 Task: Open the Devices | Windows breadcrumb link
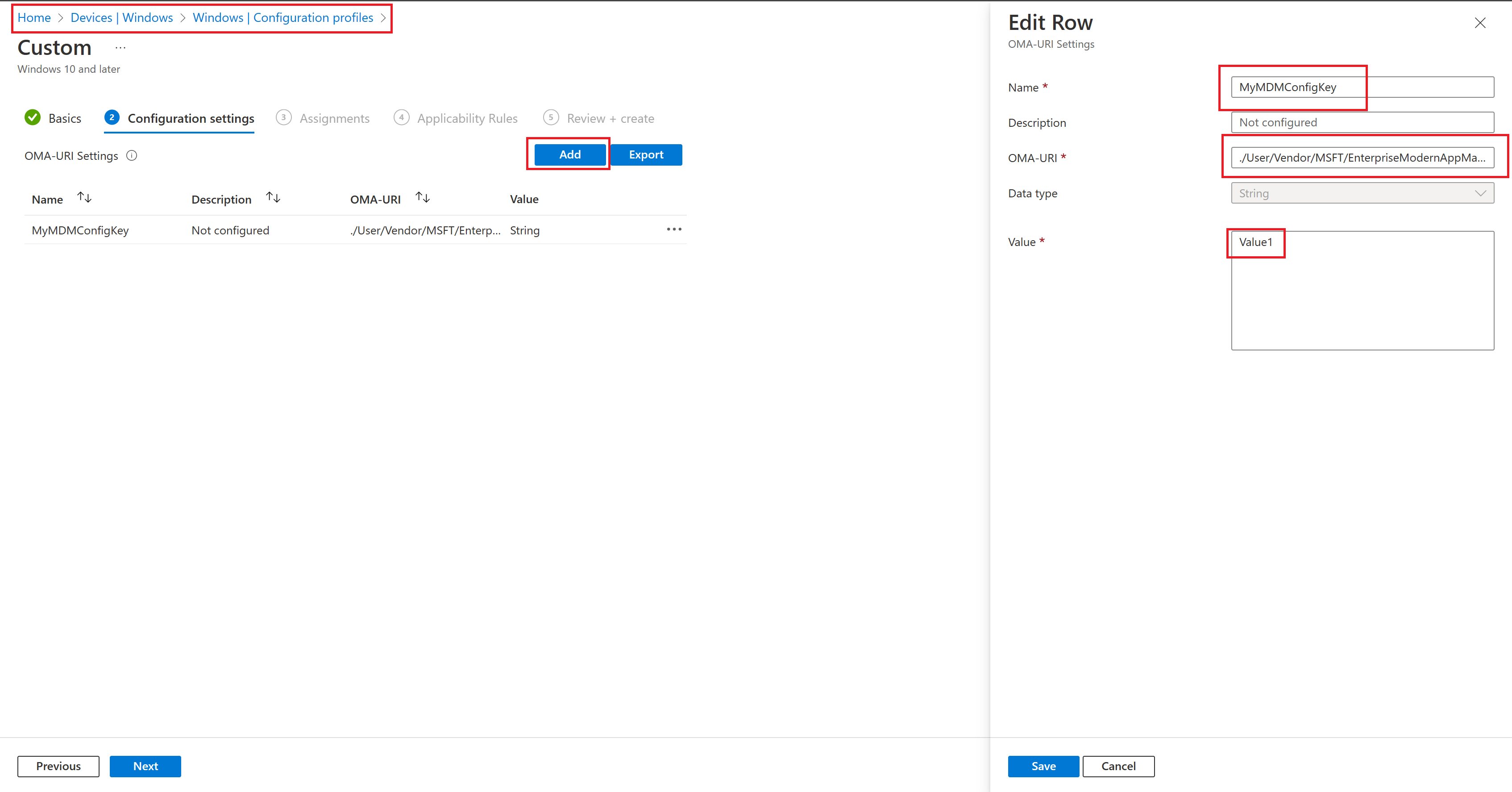(121, 17)
